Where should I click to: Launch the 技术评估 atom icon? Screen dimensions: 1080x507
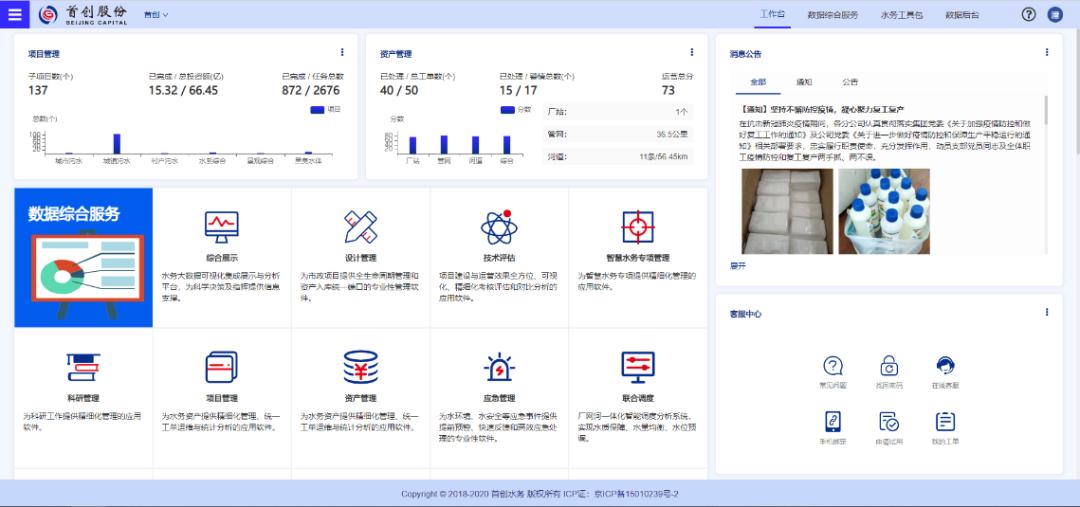tap(498, 226)
